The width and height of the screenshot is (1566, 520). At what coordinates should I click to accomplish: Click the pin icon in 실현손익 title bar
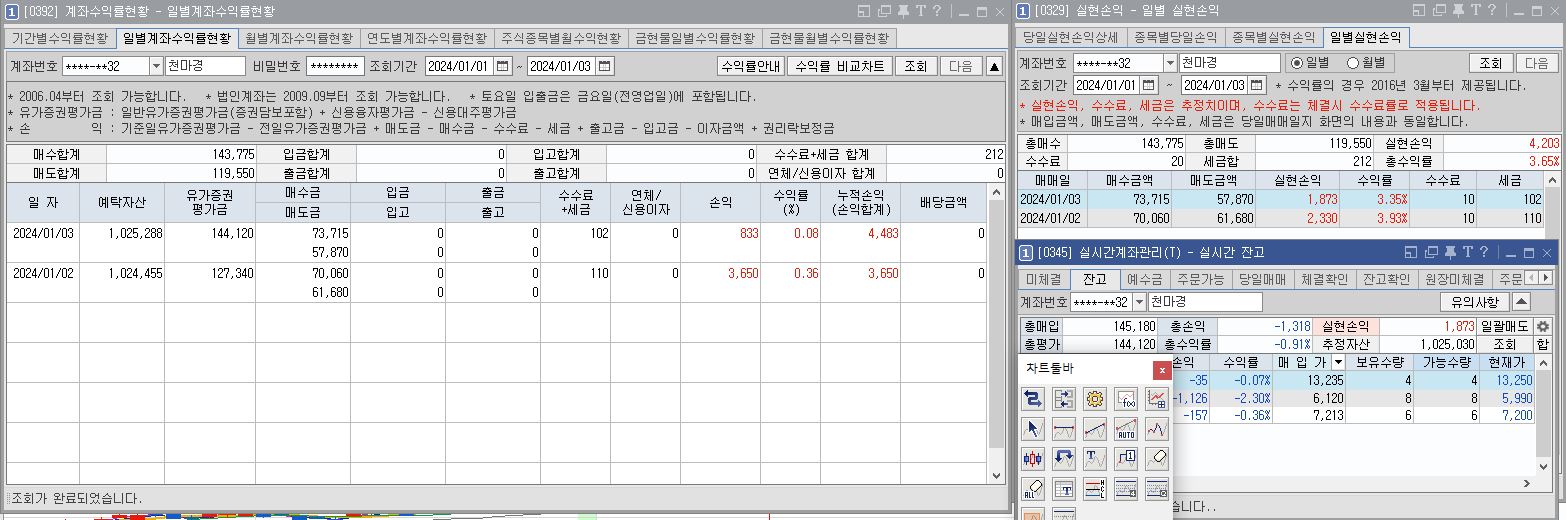pyautogui.click(x=1457, y=11)
